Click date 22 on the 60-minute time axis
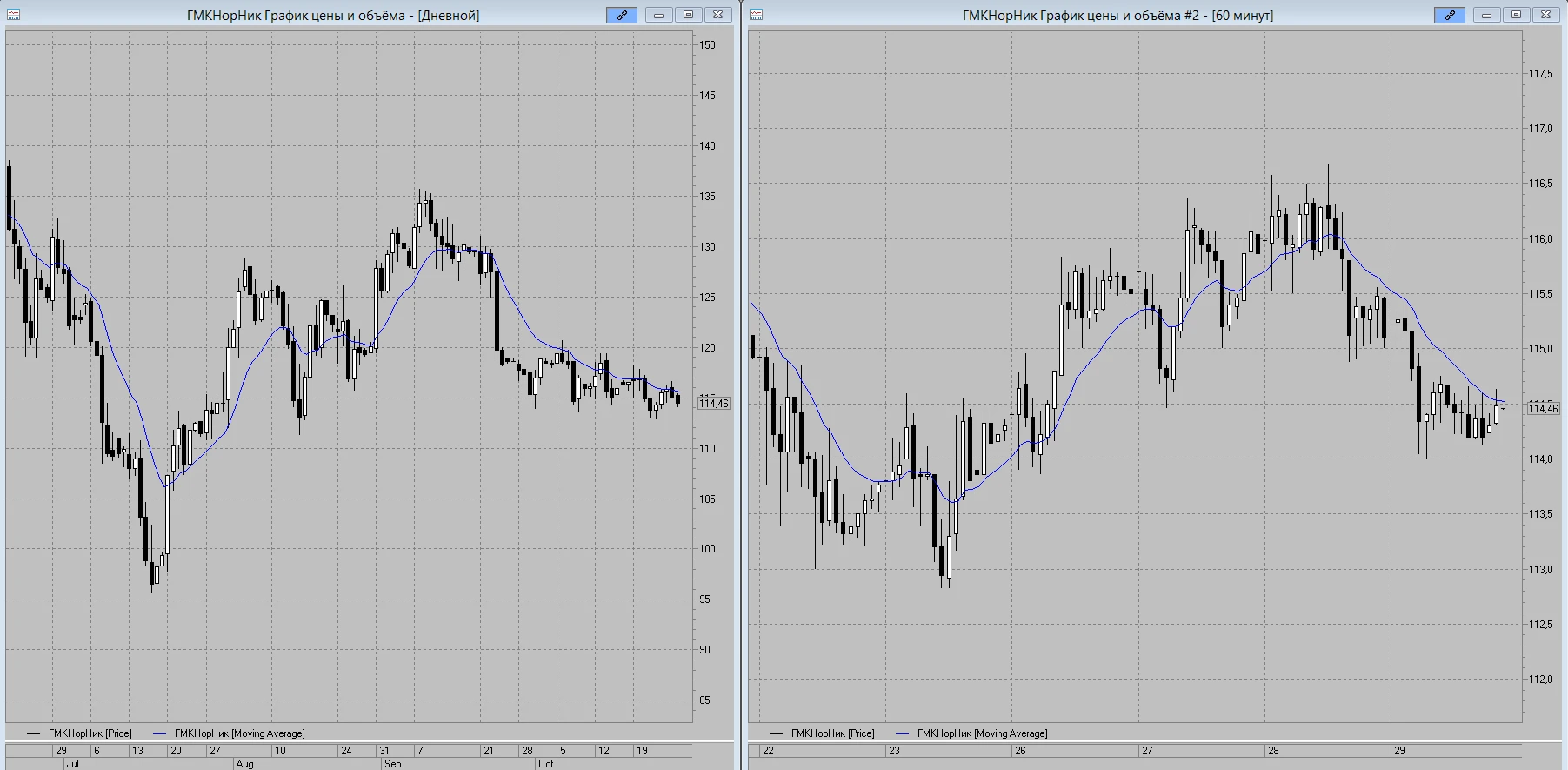This screenshot has width=1568, height=770. click(768, 751)
